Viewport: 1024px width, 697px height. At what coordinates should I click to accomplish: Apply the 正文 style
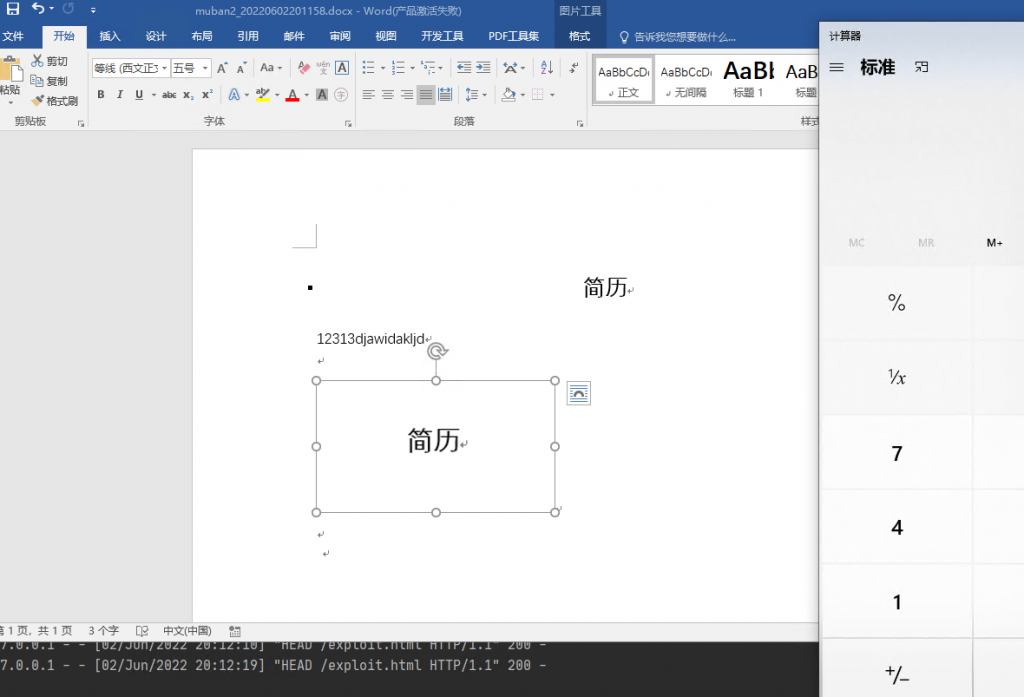point(624,80)
